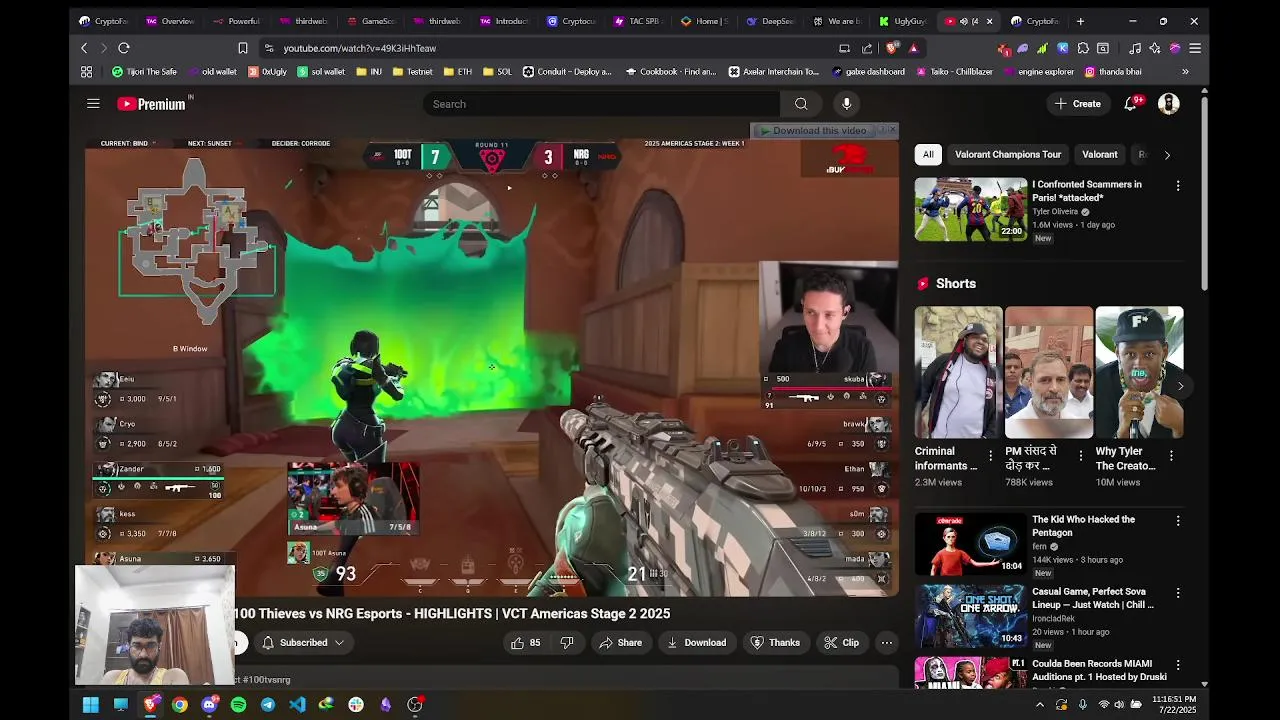Click the Brave Shields lion icon
1280x720 pixels.
point(893,48)
